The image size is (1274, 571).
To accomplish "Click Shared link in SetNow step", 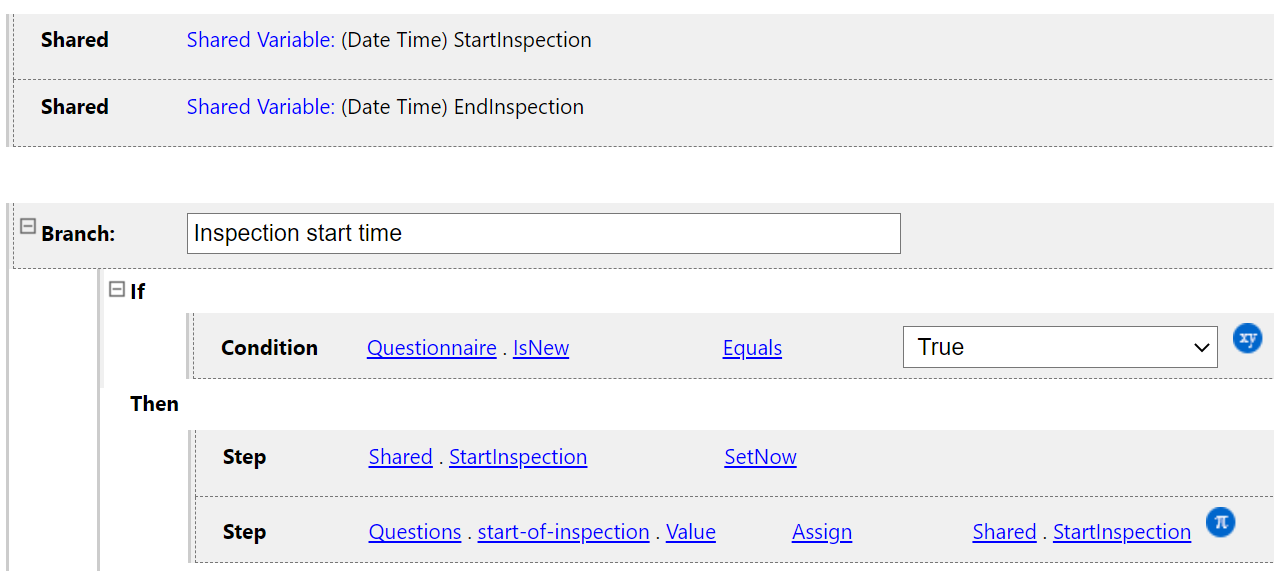I will (400, 457).
